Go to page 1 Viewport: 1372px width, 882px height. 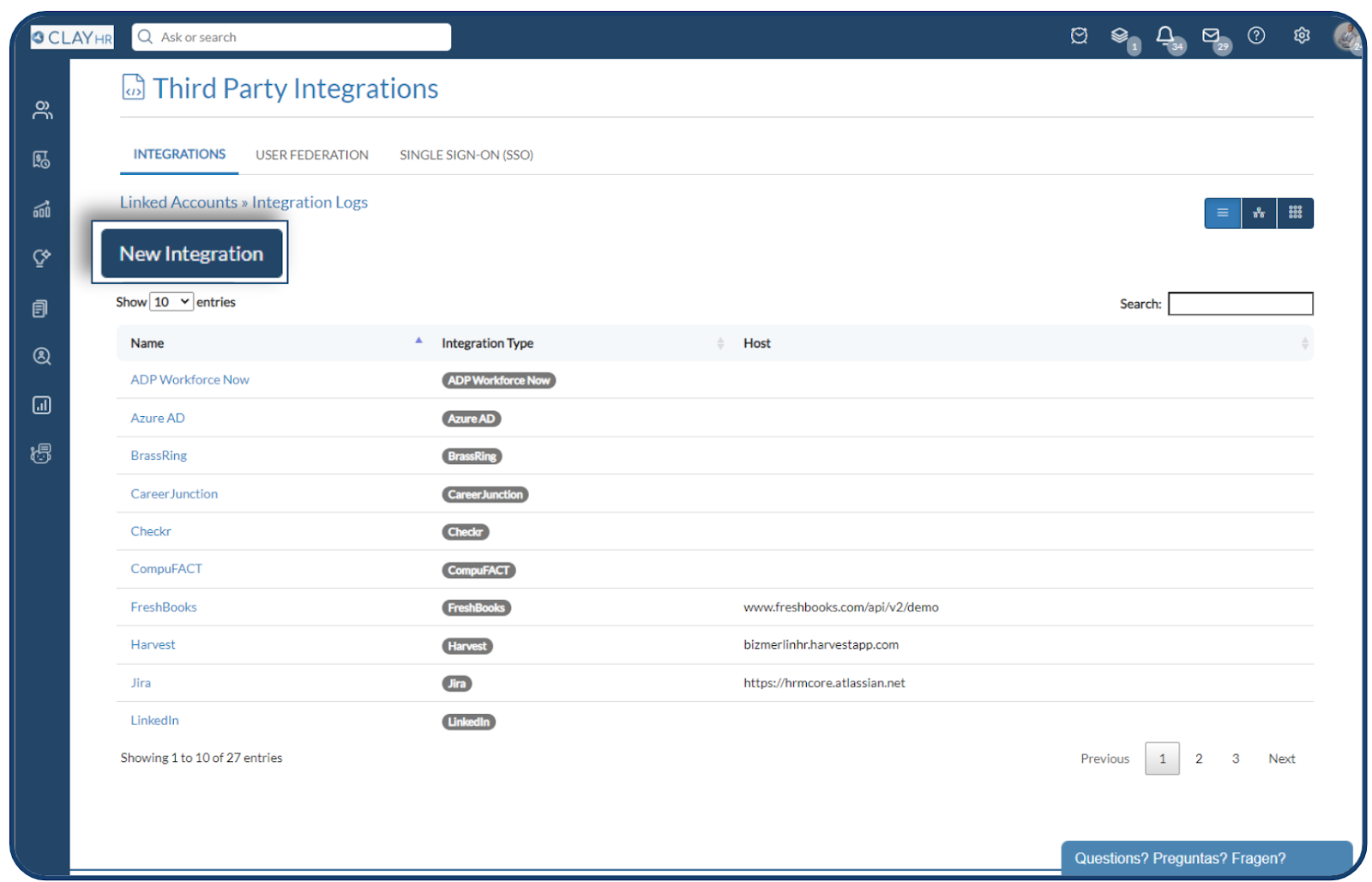(1162, 758)
